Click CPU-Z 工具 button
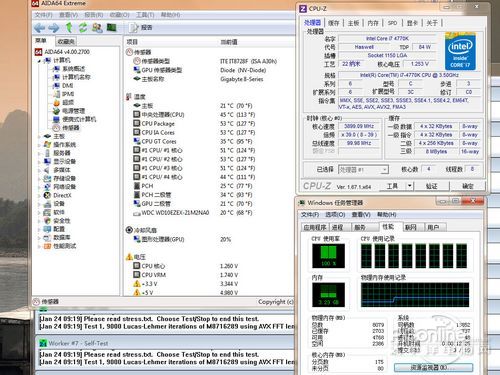 [x=392, y=186]
